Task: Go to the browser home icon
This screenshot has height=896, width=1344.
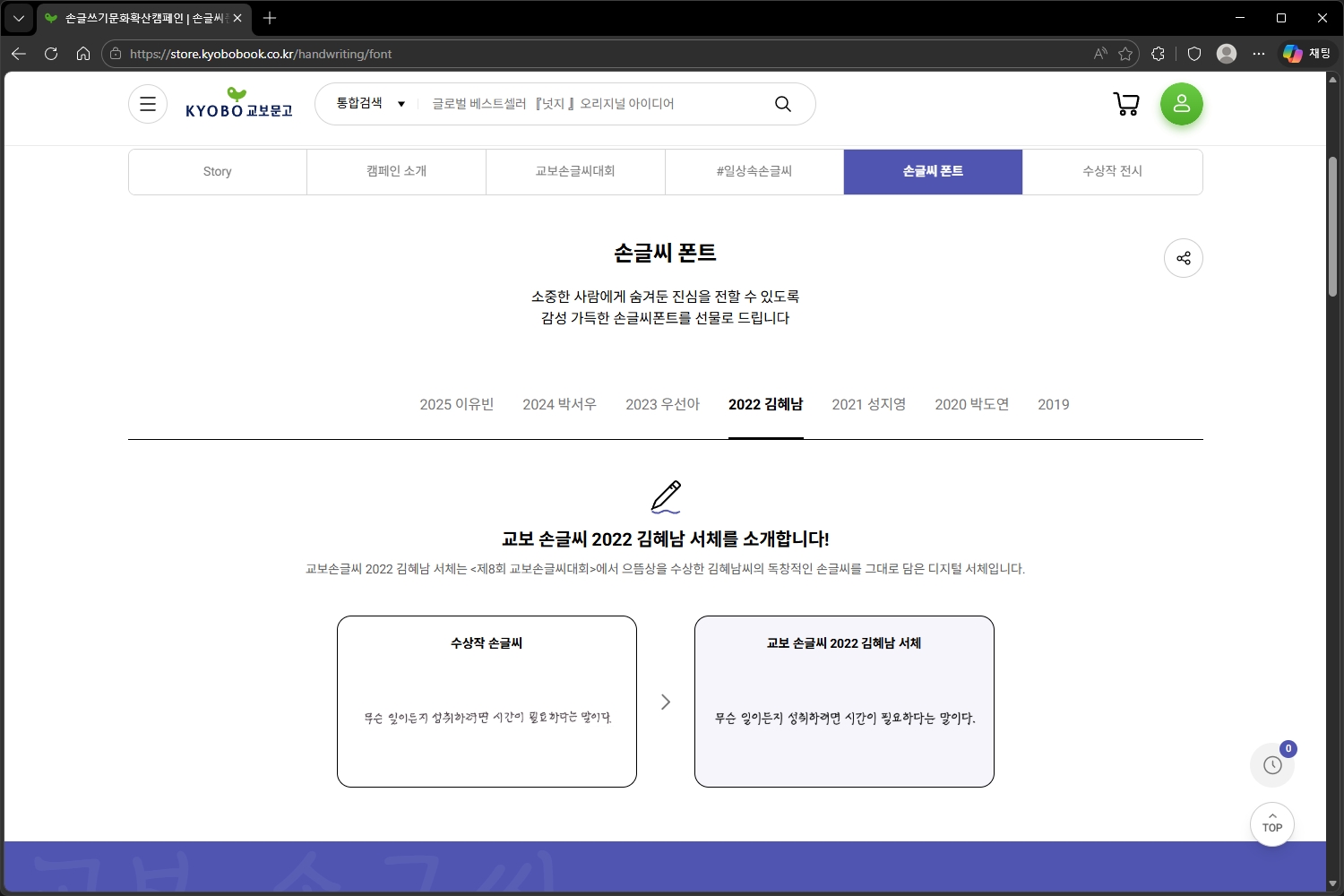Action: tap(83, 54)
